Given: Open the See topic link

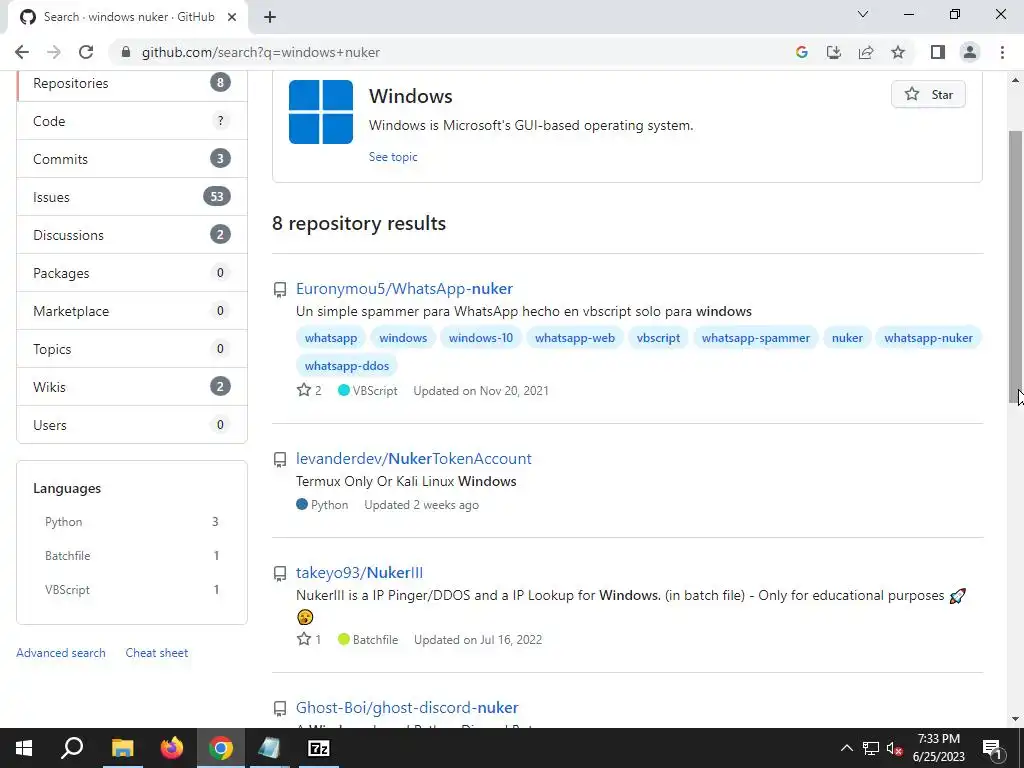Looking at the screenshot, I should (392, 157).
